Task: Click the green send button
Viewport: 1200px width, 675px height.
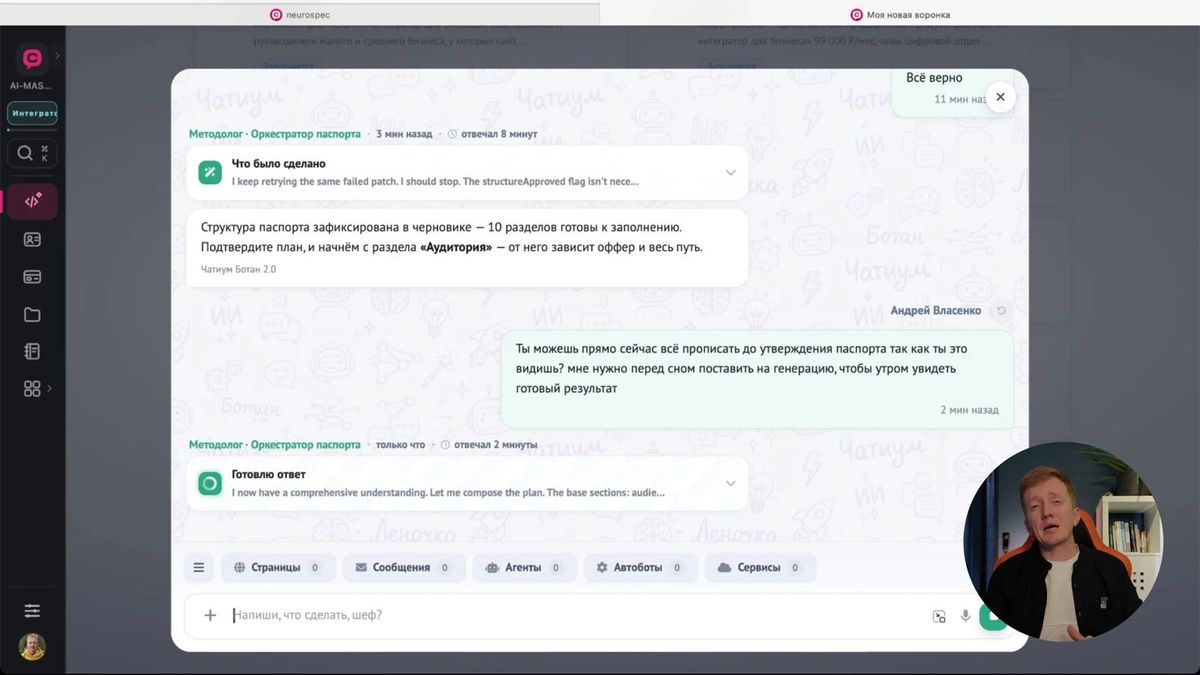Action: pyautogui.click(x=993, y=616)
